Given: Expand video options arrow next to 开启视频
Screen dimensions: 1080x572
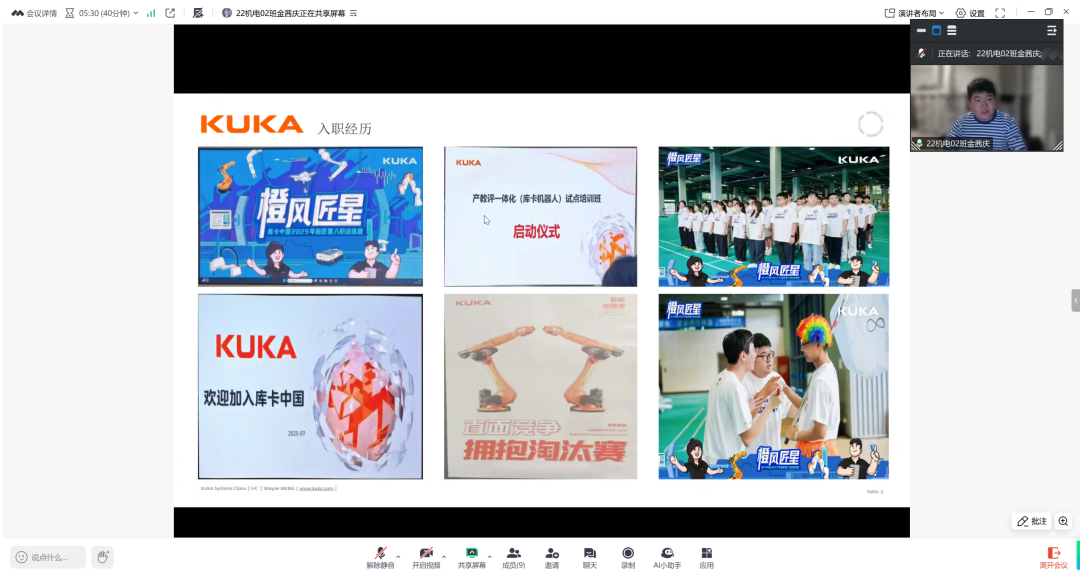Looking at the screenshot, I should coord(444,556).
